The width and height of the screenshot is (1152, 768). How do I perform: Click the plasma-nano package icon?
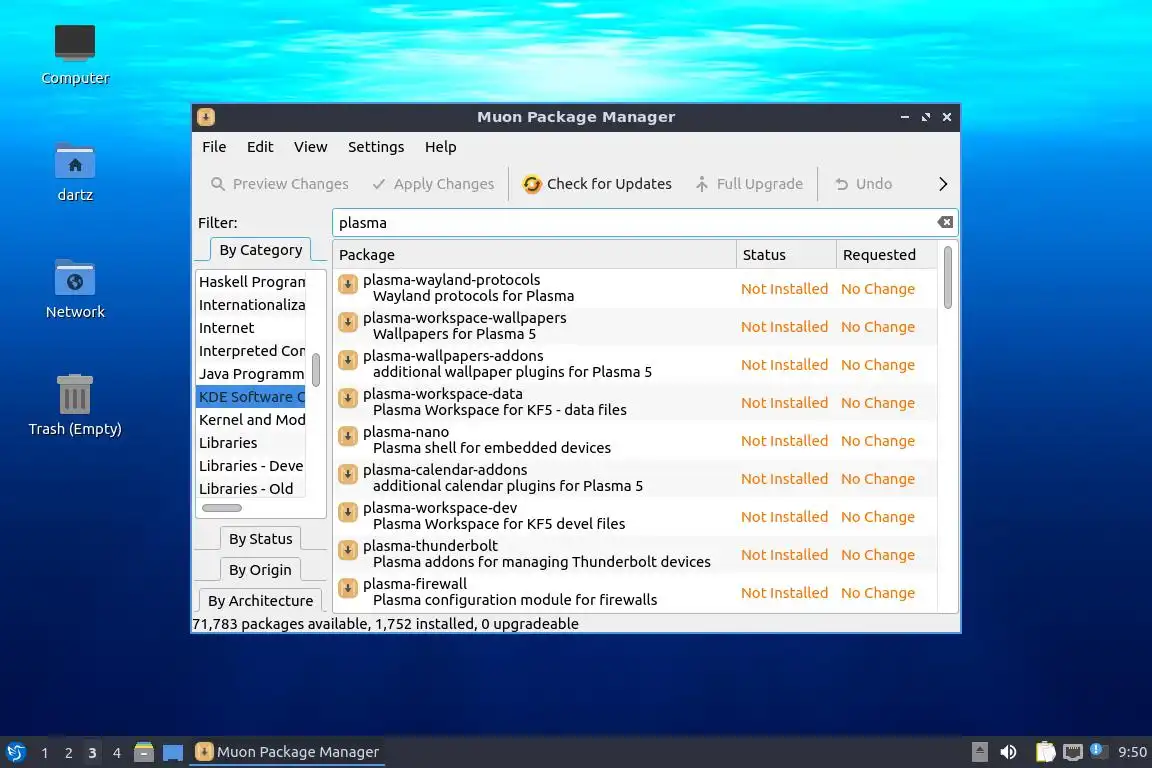[x=348, y=437]
